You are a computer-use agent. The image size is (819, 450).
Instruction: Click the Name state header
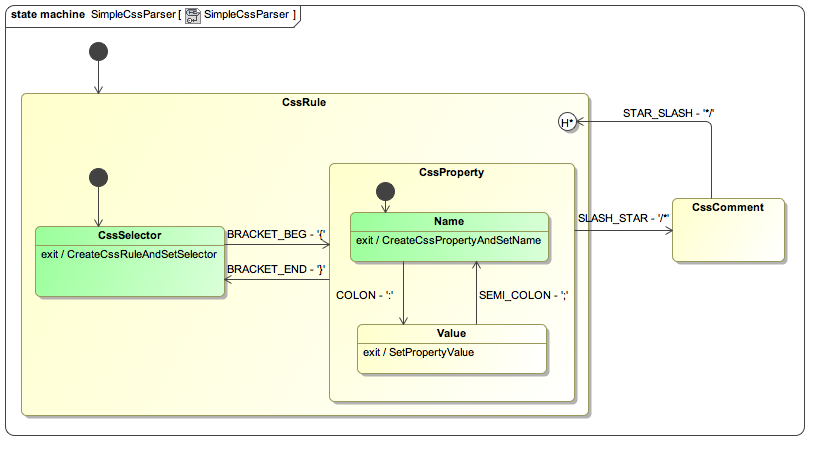coord(449,221)
